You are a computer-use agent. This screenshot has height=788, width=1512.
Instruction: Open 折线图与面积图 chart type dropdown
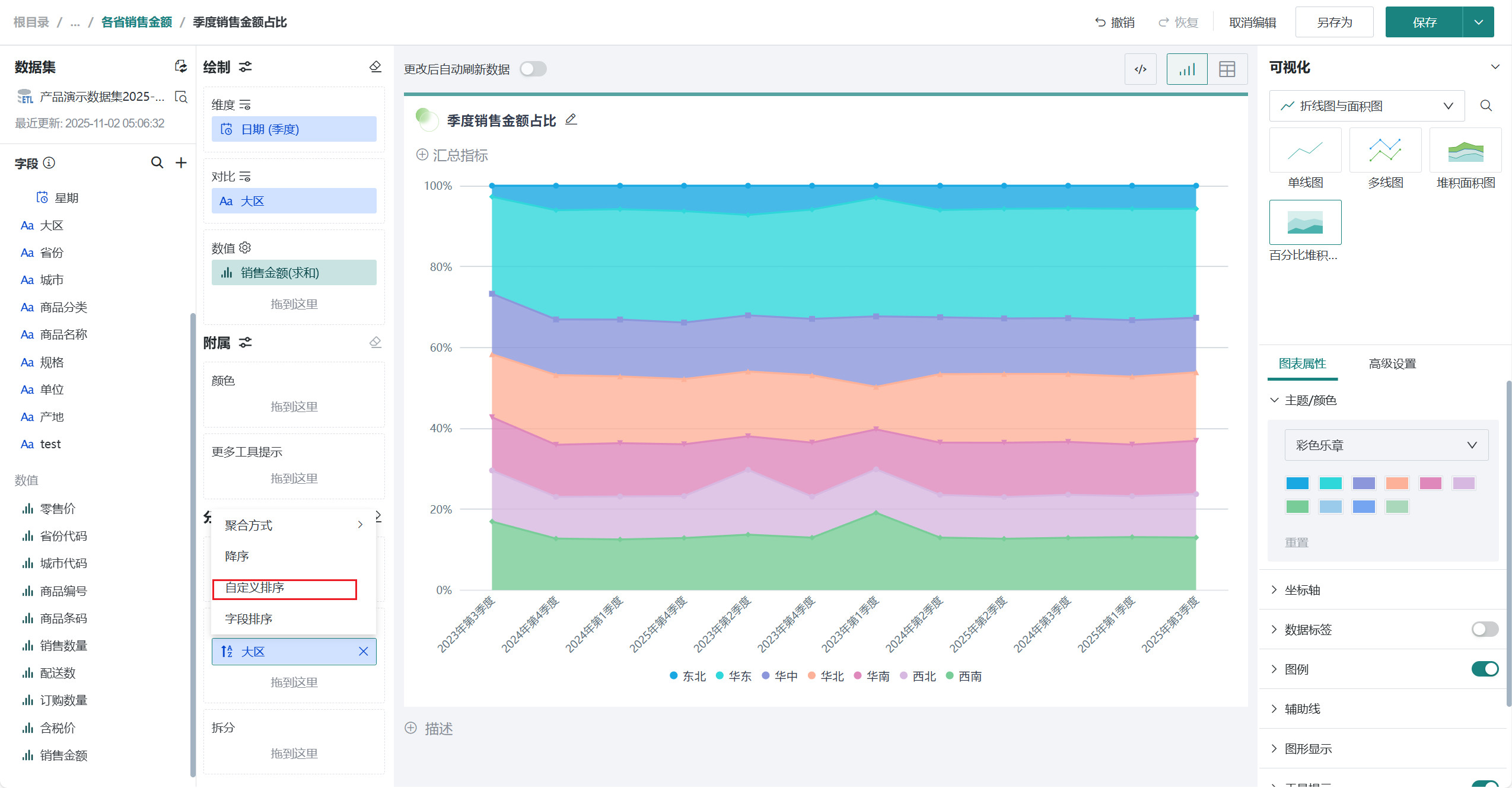[x=1366, y=106]
